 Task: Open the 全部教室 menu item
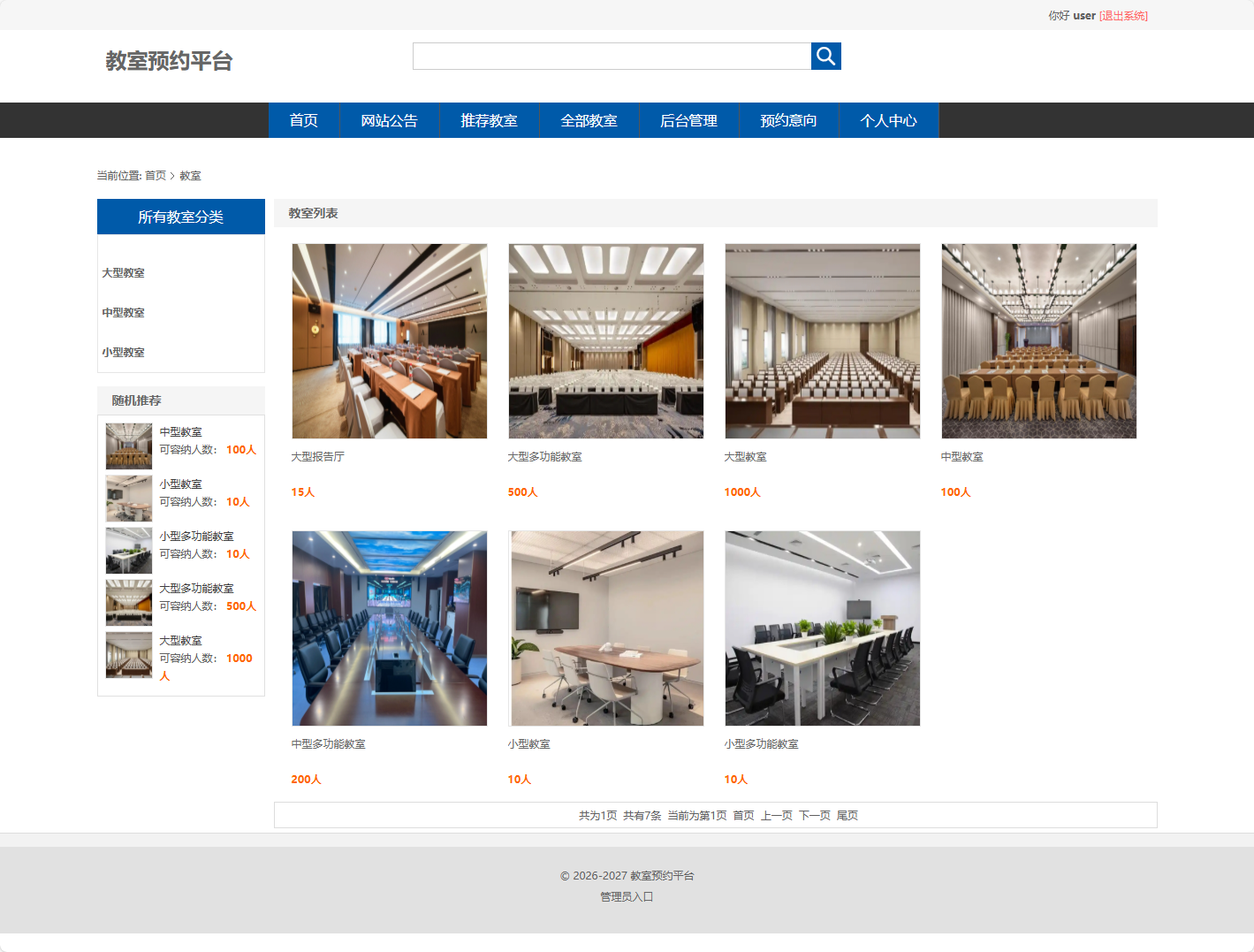(x=589, y=120)
